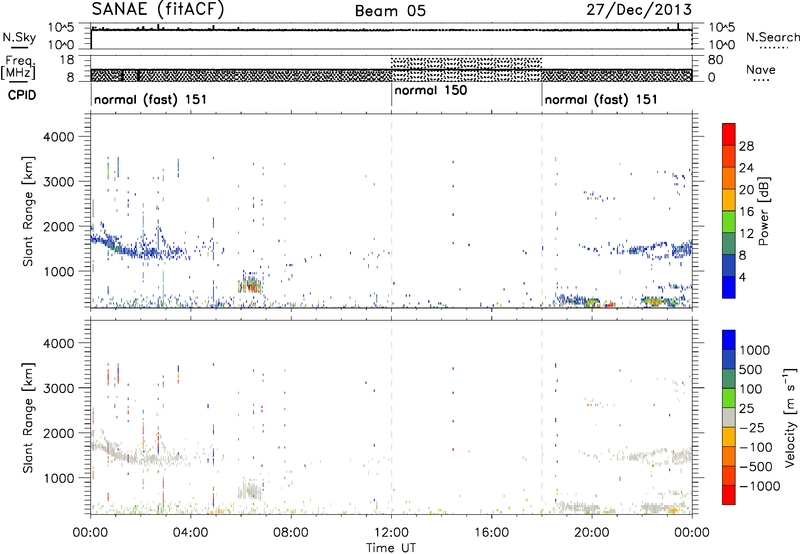Click the 28 dB power colorbar label
Image resolution: width=800 pixels, height=554 pixels.
tap(746, 146)
